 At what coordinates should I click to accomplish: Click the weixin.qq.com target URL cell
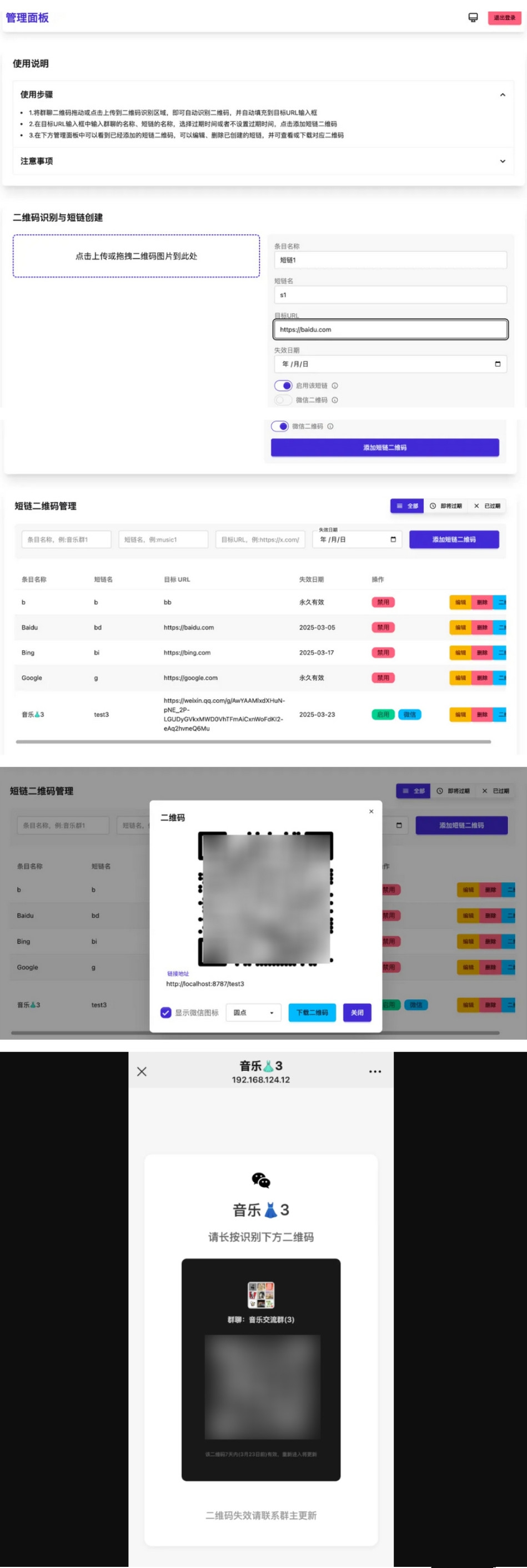click(224, 715)
